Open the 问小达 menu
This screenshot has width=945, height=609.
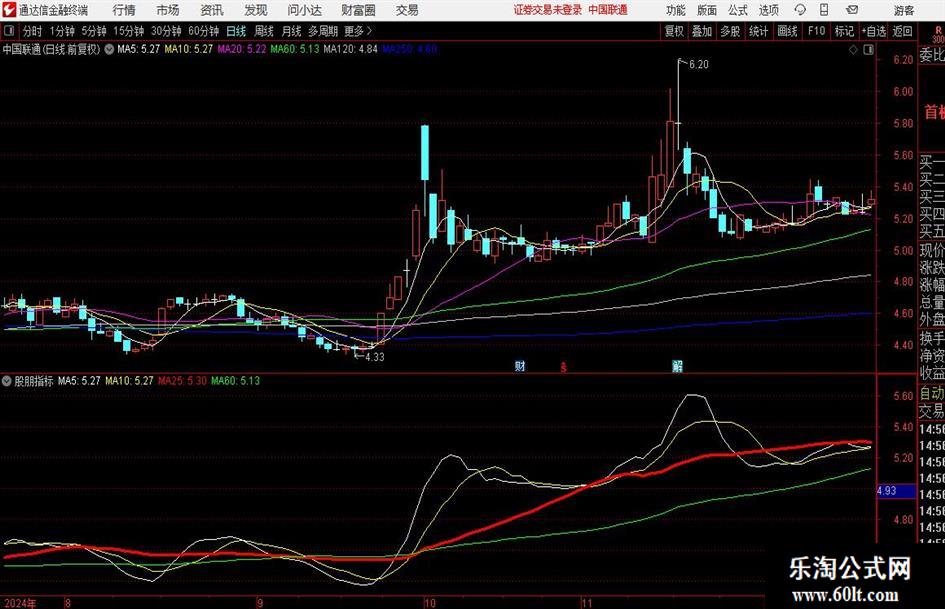click(304, 10)
